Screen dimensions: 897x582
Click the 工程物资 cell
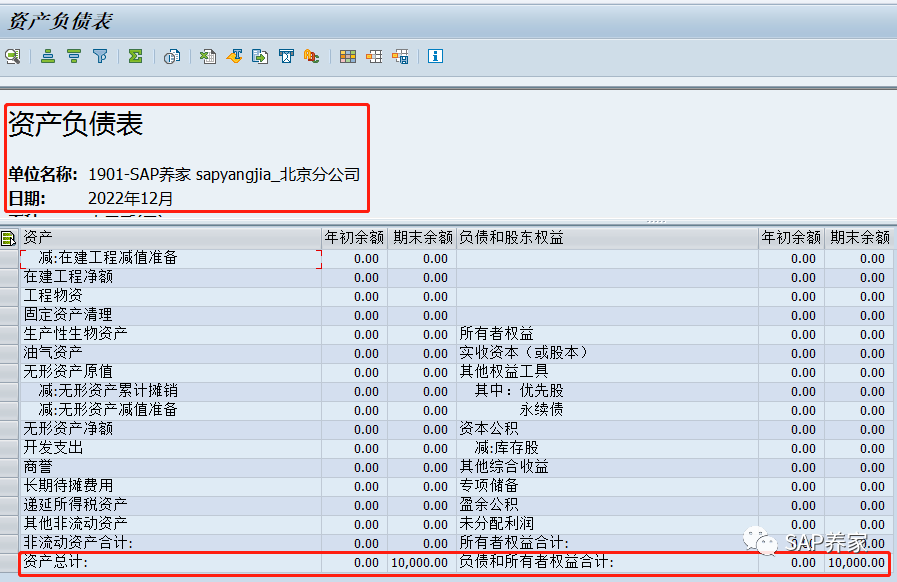point(170,296)
